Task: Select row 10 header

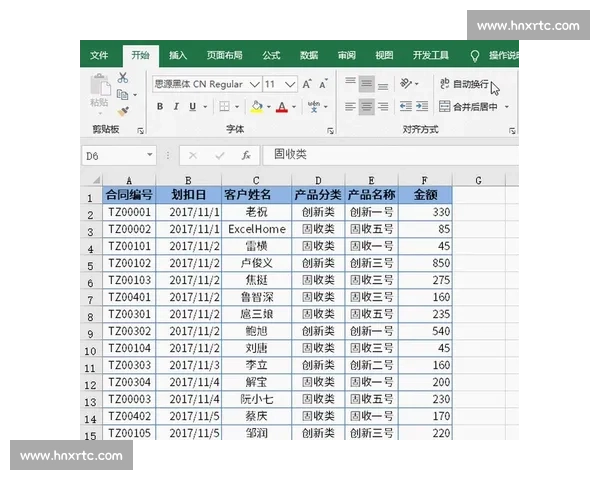Action: click(x=91, y=351)
